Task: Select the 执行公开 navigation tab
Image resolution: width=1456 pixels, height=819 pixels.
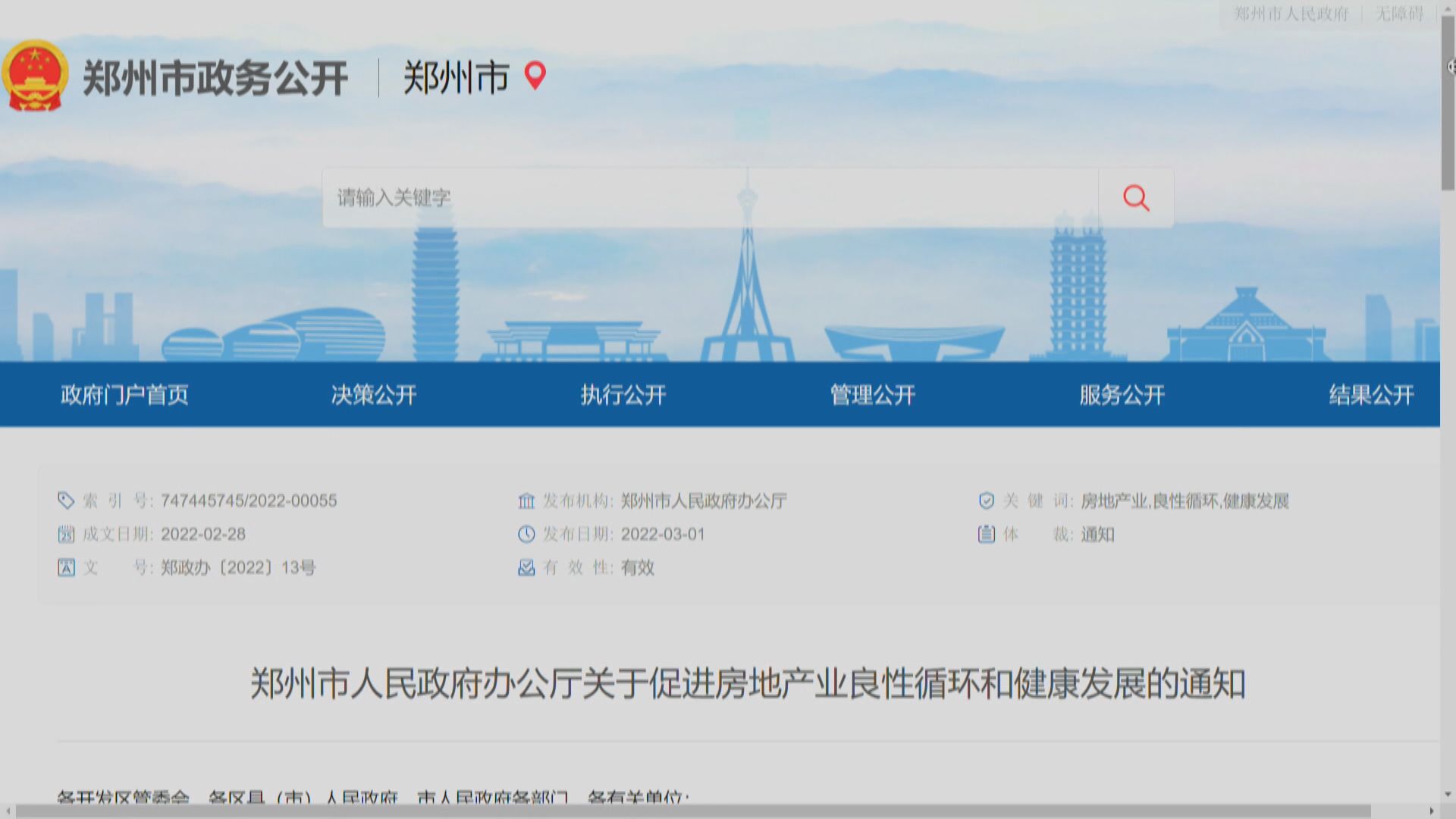Action: pyautogui.click(x=622, y=395)
